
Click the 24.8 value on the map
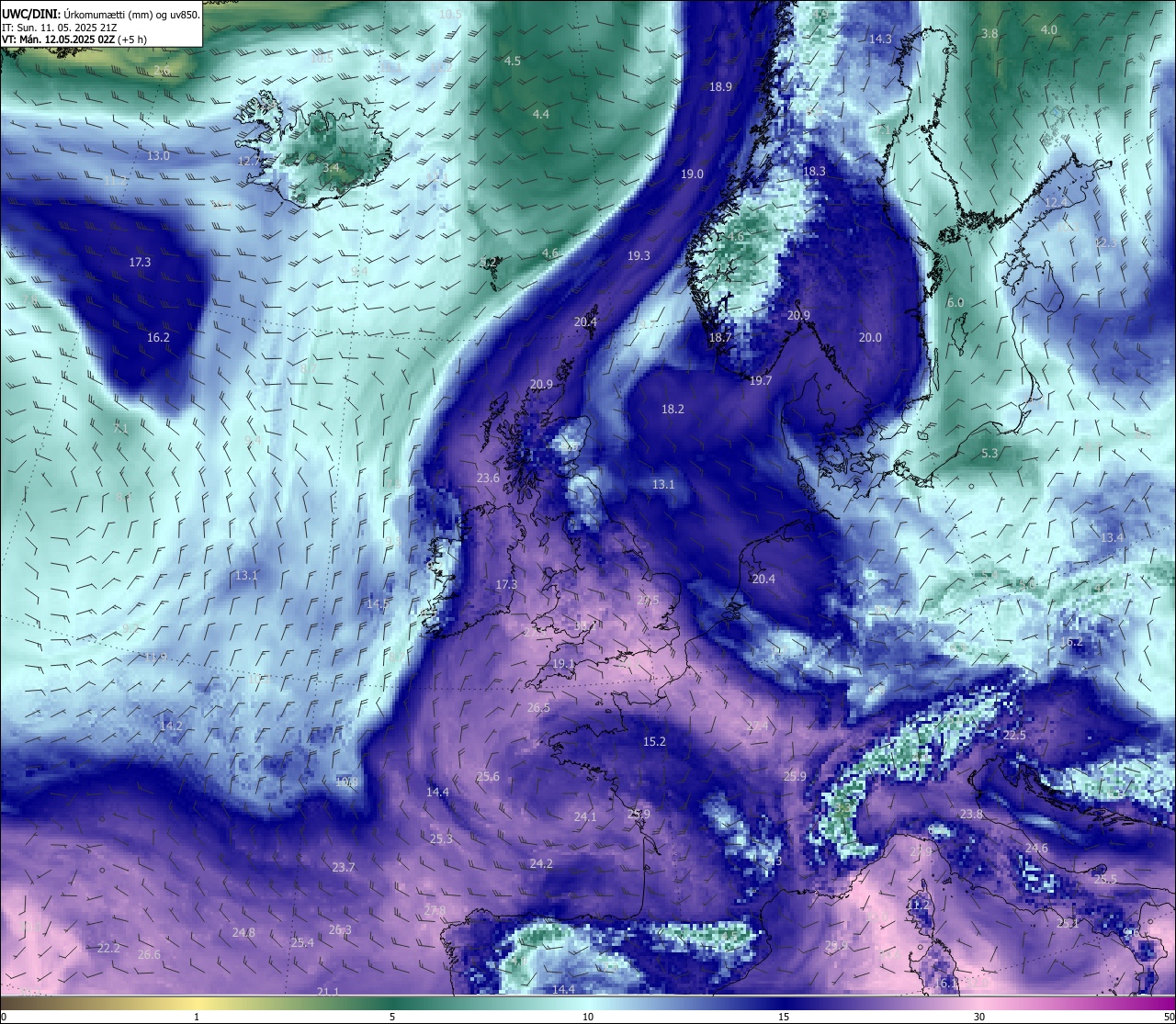243,933
